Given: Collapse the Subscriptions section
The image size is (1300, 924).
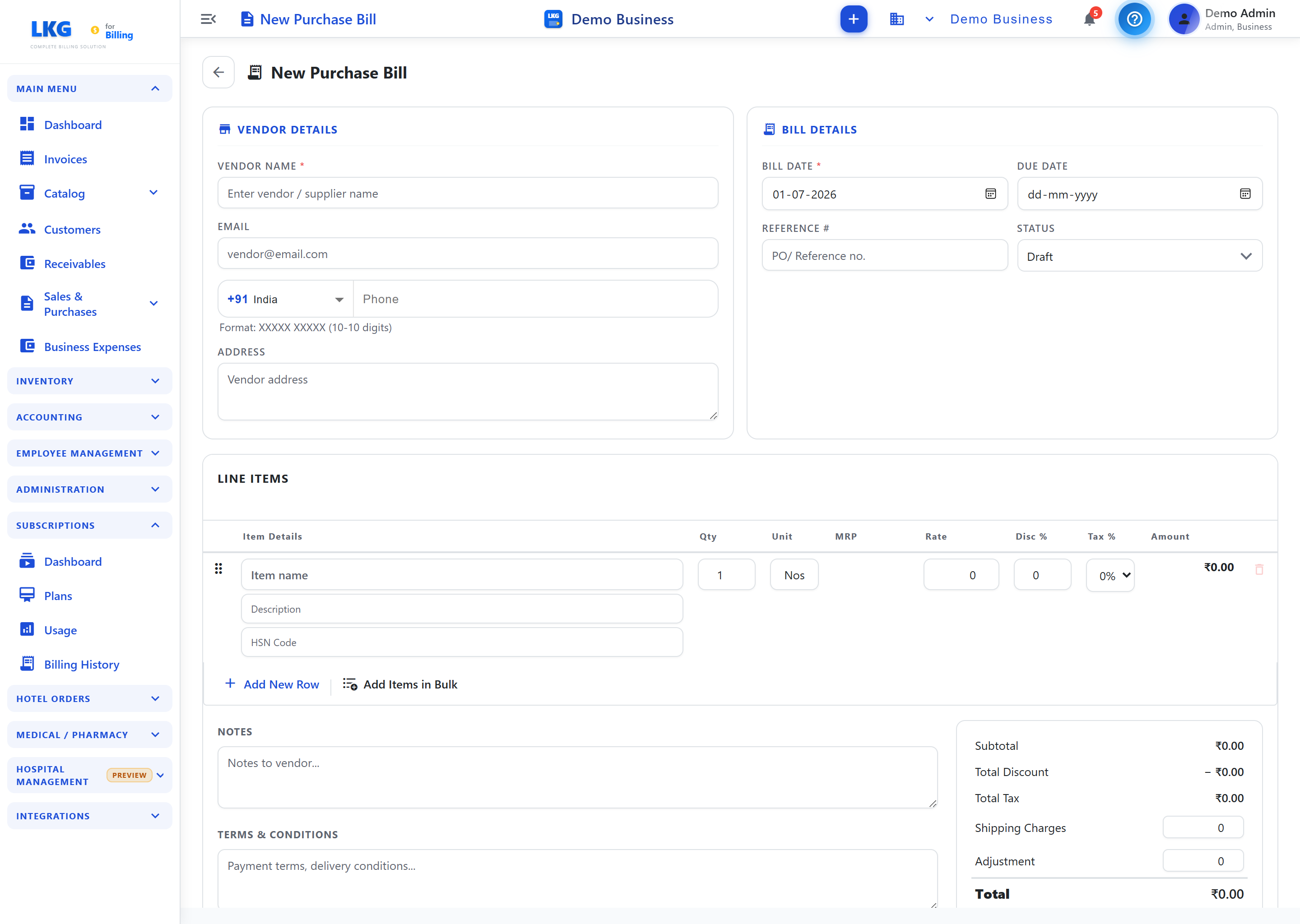Looking at the screenshot, I should pos(89,525).
